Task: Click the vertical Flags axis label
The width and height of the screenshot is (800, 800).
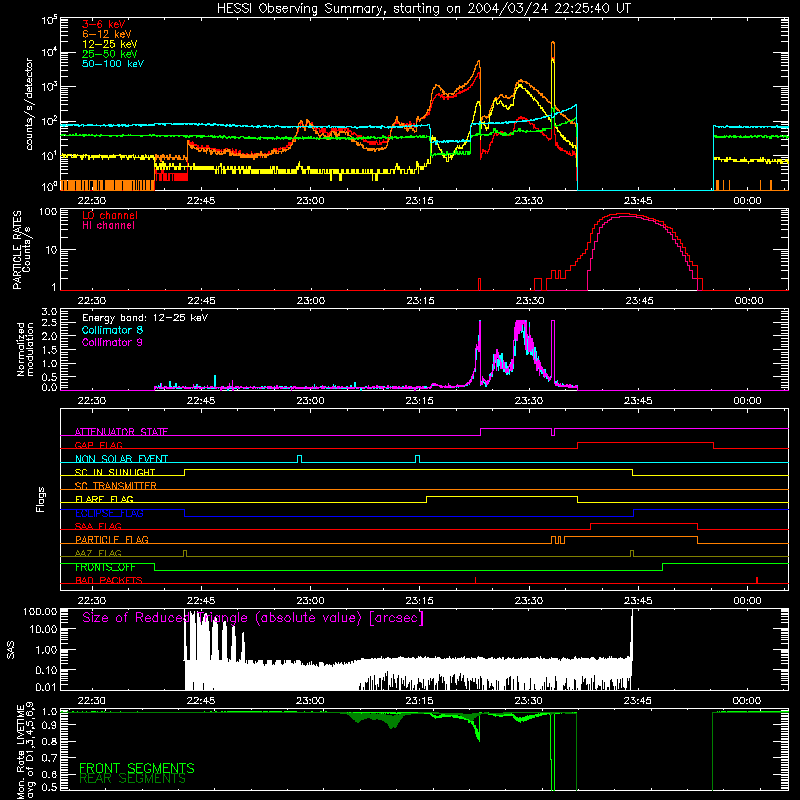Action: coord(41,500)
